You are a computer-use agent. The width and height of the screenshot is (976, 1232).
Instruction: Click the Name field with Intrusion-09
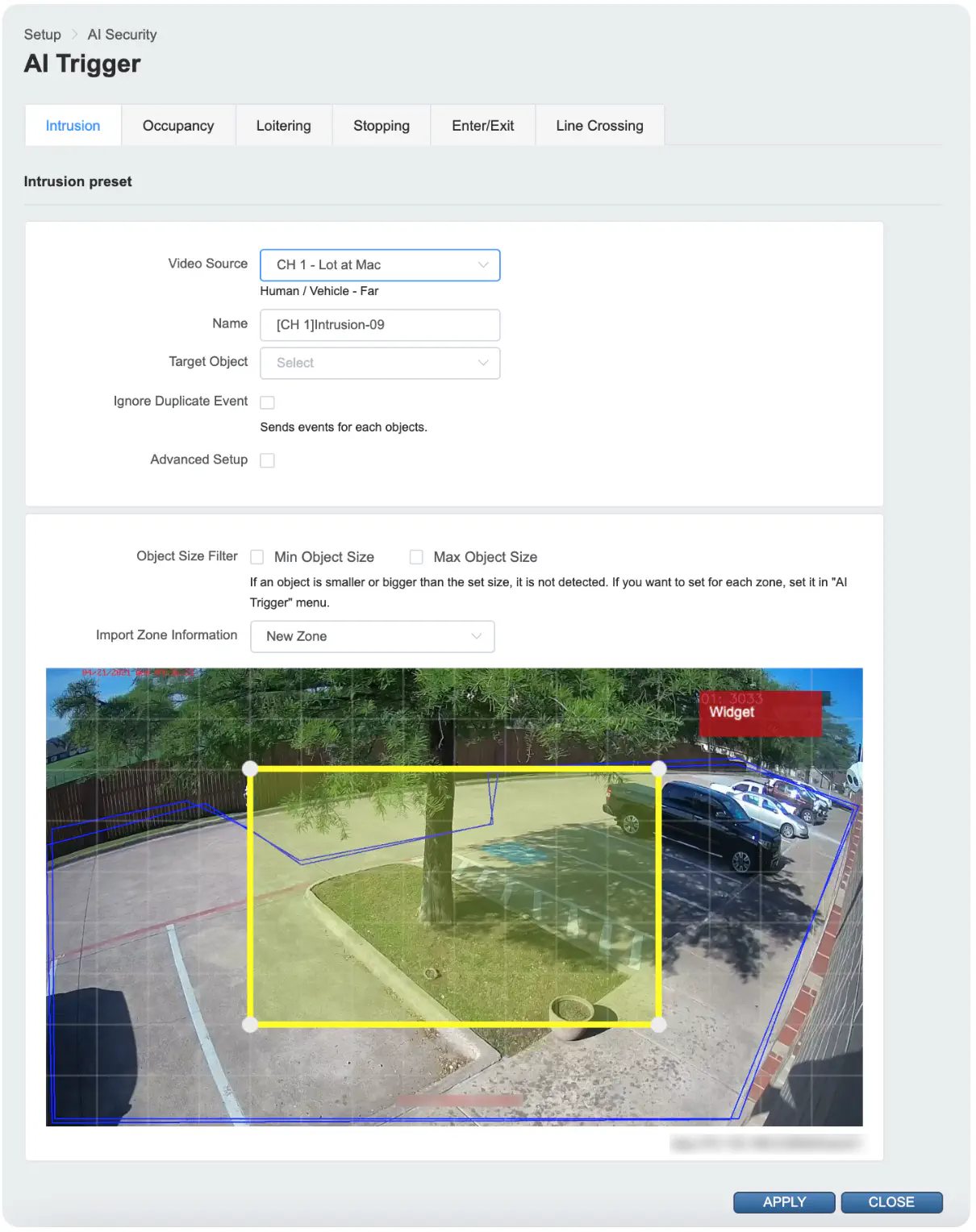tap(380, 325)
